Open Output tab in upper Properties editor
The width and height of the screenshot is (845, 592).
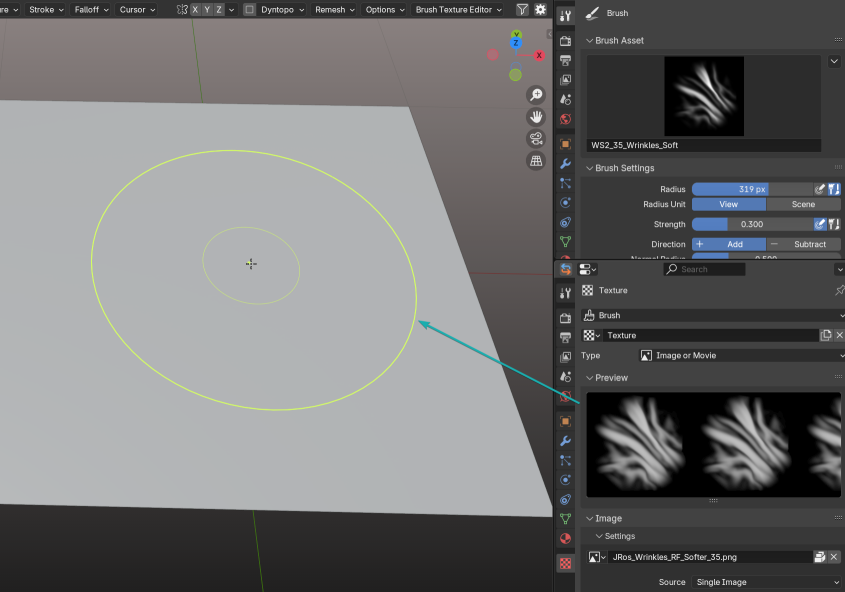[x=565, y=60]
